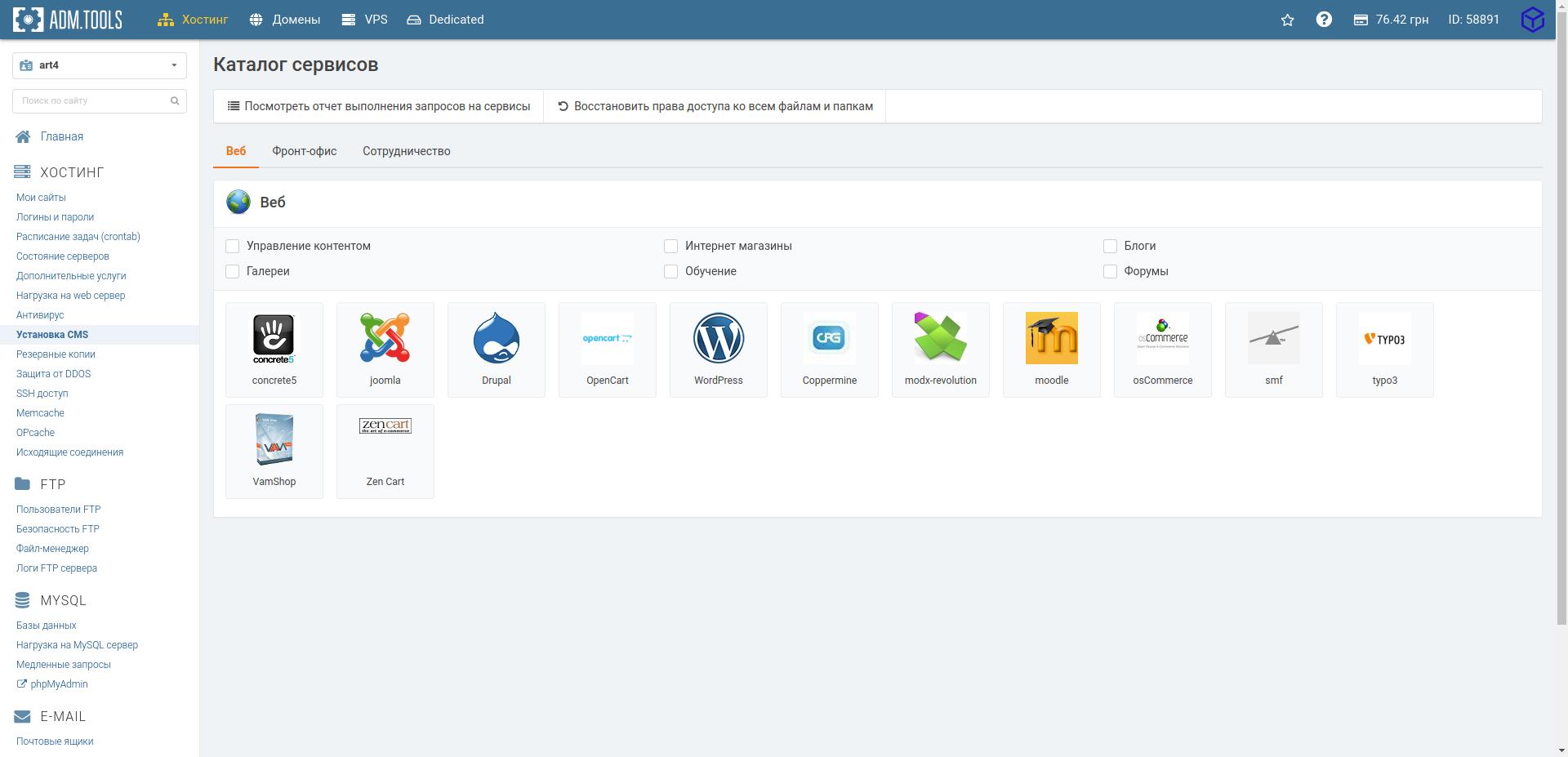This screenshot has width=1568, height=757.
Task: Click the account ID: 58891 text
Action: [x=1474, y=20]
